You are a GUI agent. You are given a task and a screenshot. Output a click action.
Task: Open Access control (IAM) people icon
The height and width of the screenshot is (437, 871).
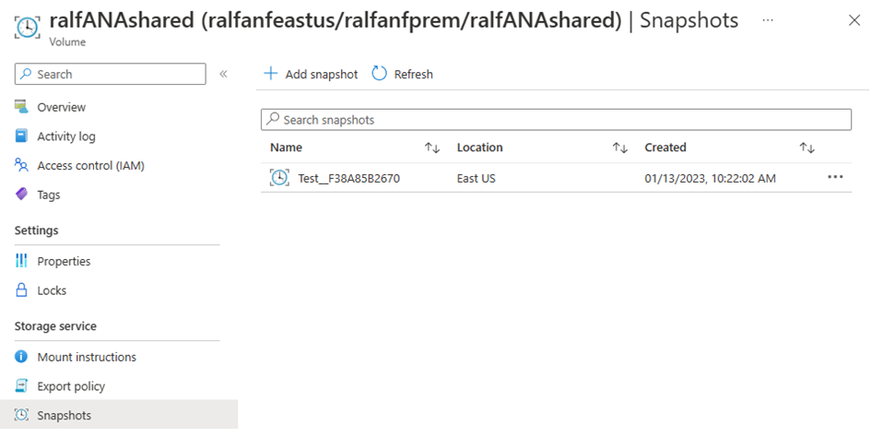[x=22, y=165]
